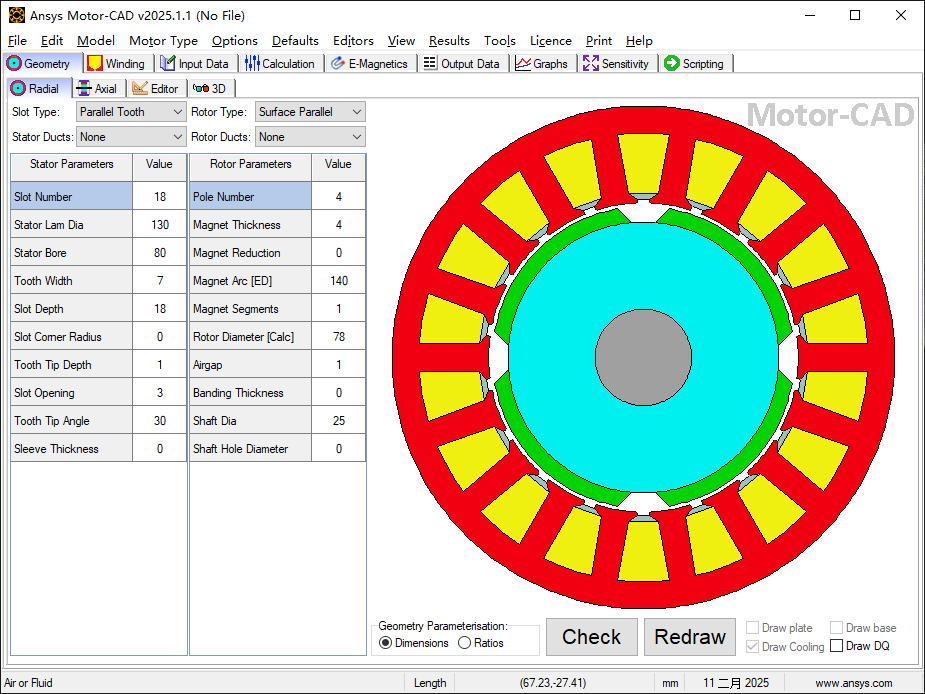Open the Input Data tab icon
925x694 pixels.
point(168,63)
